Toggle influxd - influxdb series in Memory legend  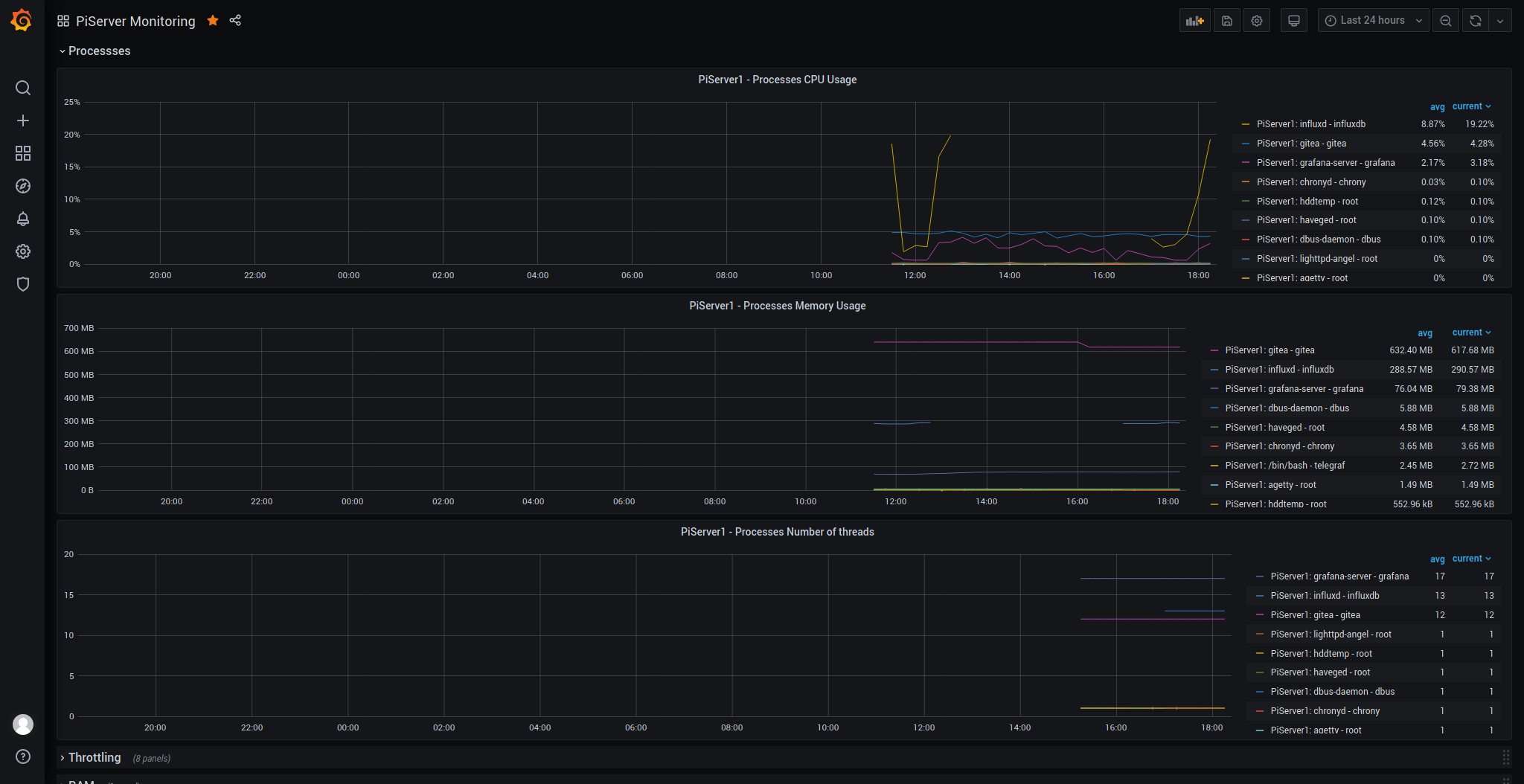pos(1280,370)
